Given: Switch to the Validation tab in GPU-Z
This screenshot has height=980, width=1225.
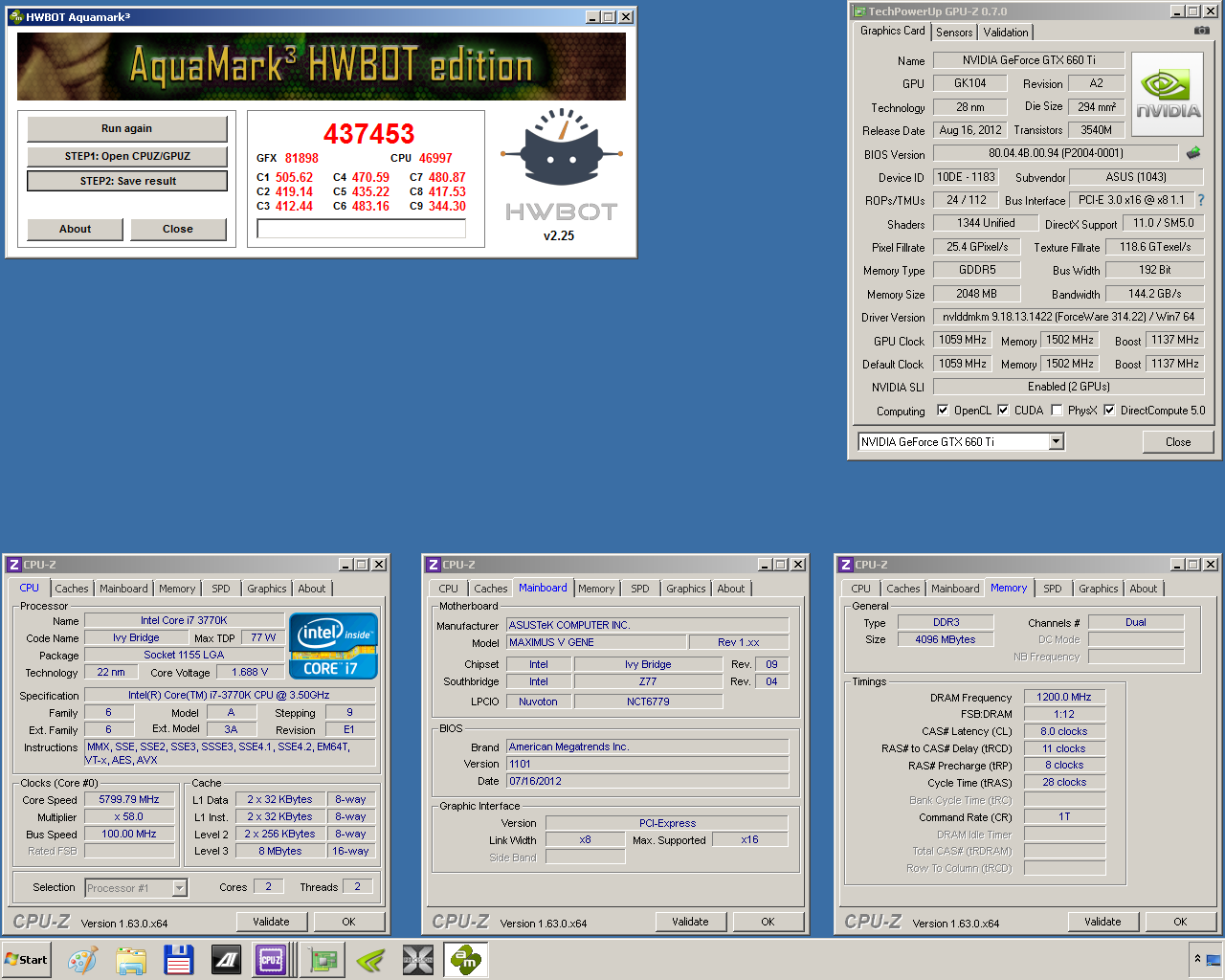Looking at the screenshot, I should pos(1006,32).
